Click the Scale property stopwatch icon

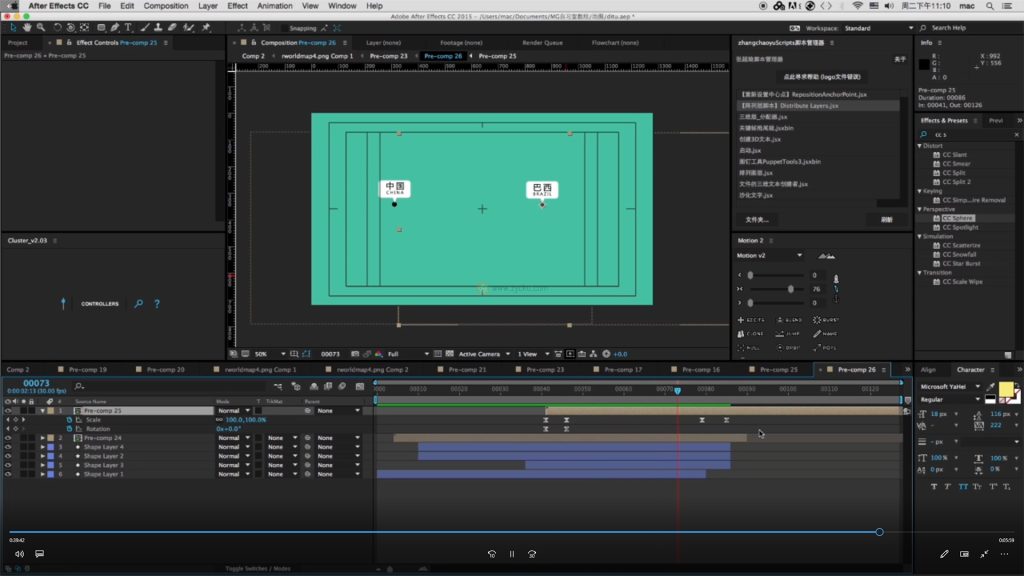pos(69,420)
